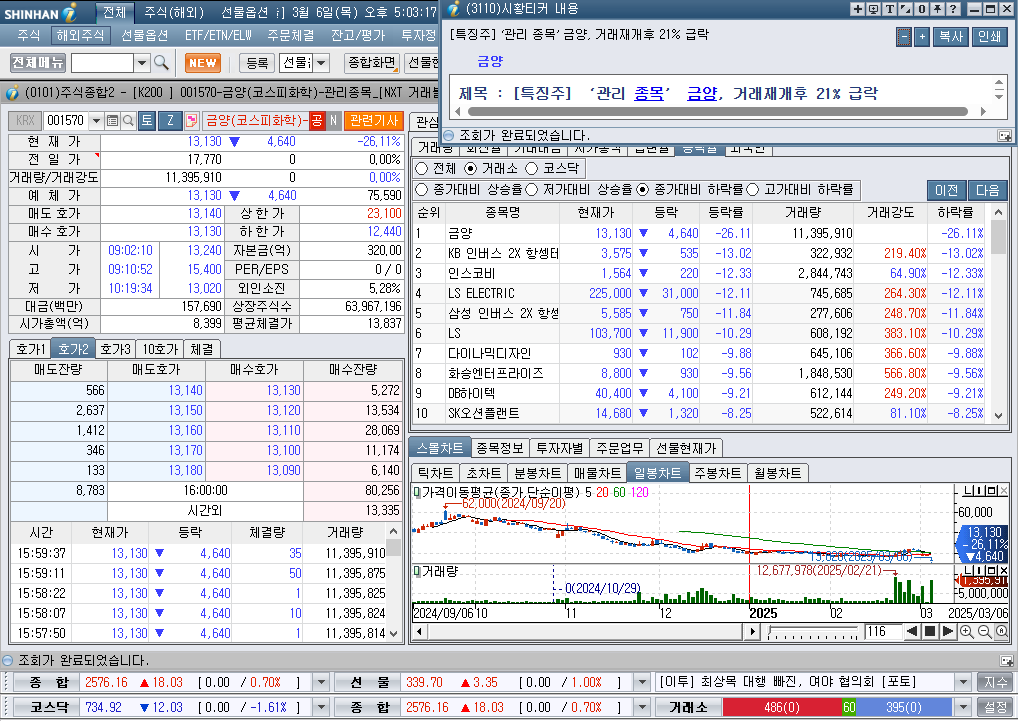Increase news font with plus button
The width and height of the screenshot is (1018, 721).
[x=922, y=36]
